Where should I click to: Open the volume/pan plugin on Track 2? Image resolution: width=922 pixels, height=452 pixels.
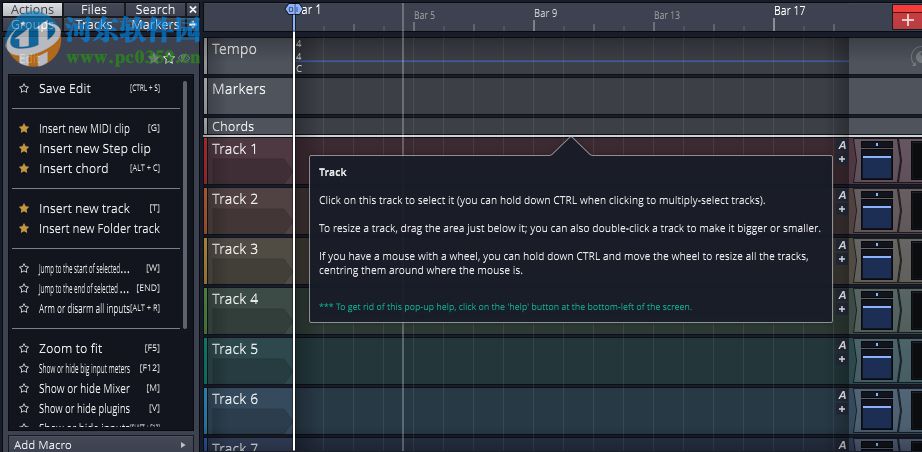click(877, 210)
